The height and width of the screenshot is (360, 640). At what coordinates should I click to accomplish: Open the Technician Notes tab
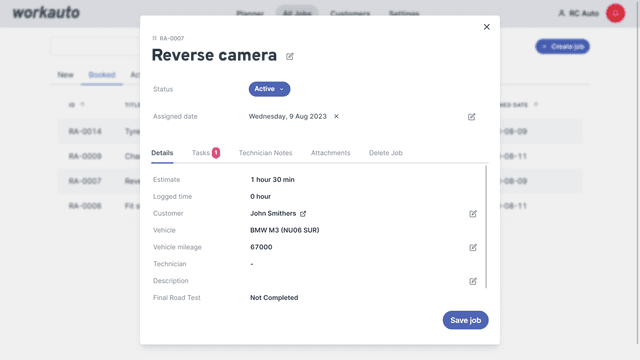click(265, 153)
